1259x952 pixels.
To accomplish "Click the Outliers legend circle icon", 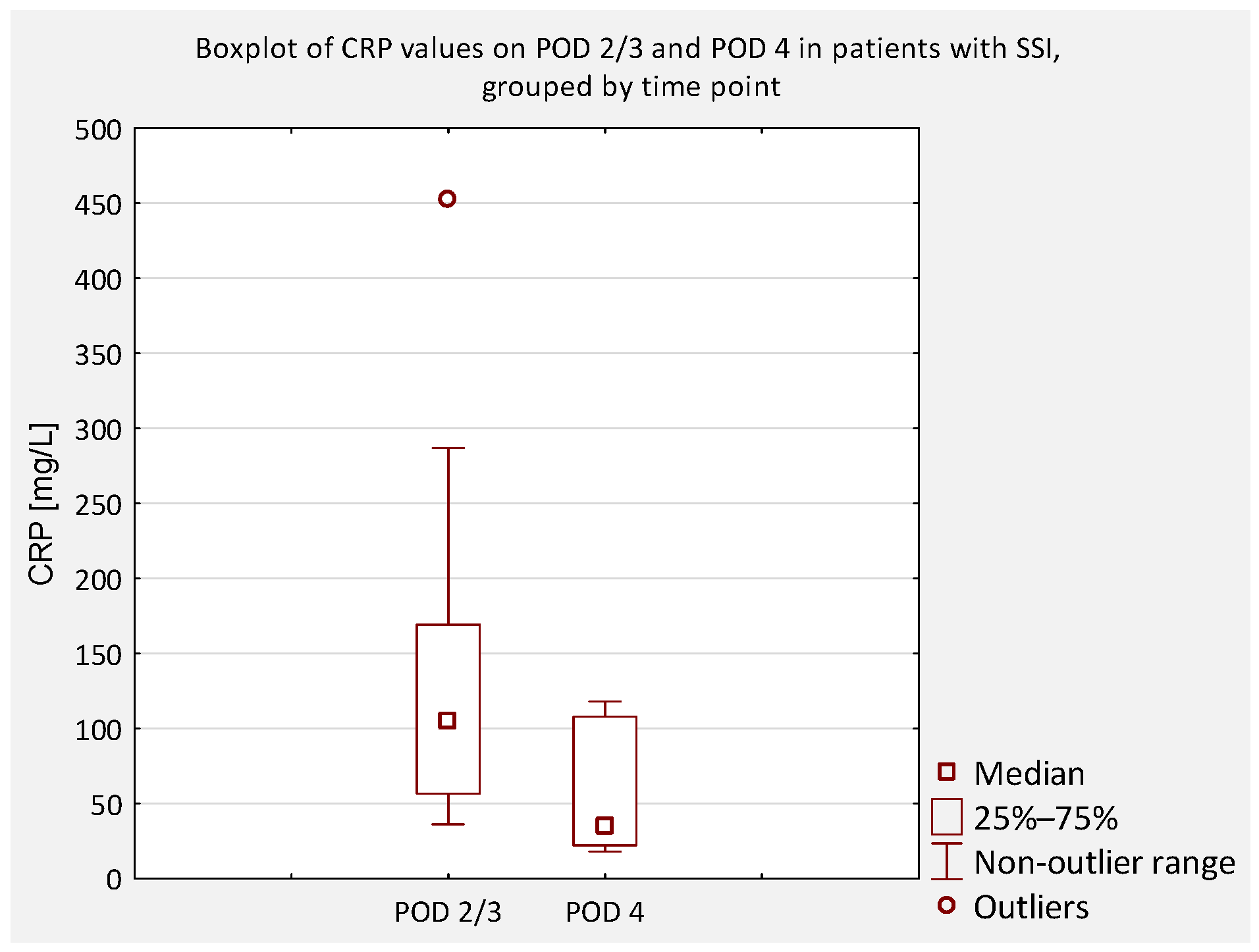I will coord(946,906).
